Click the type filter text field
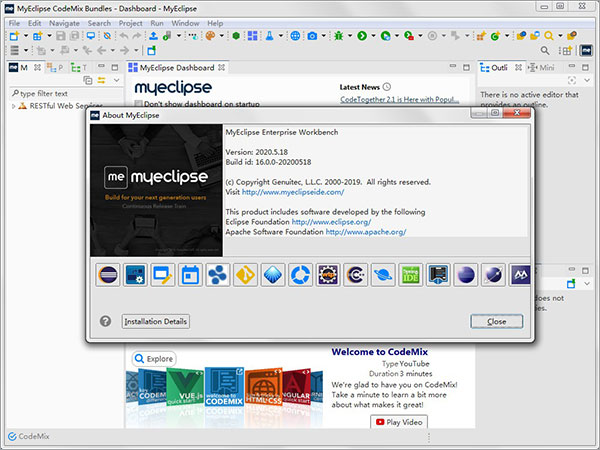600x450 pixels. (x=66, y=93)
